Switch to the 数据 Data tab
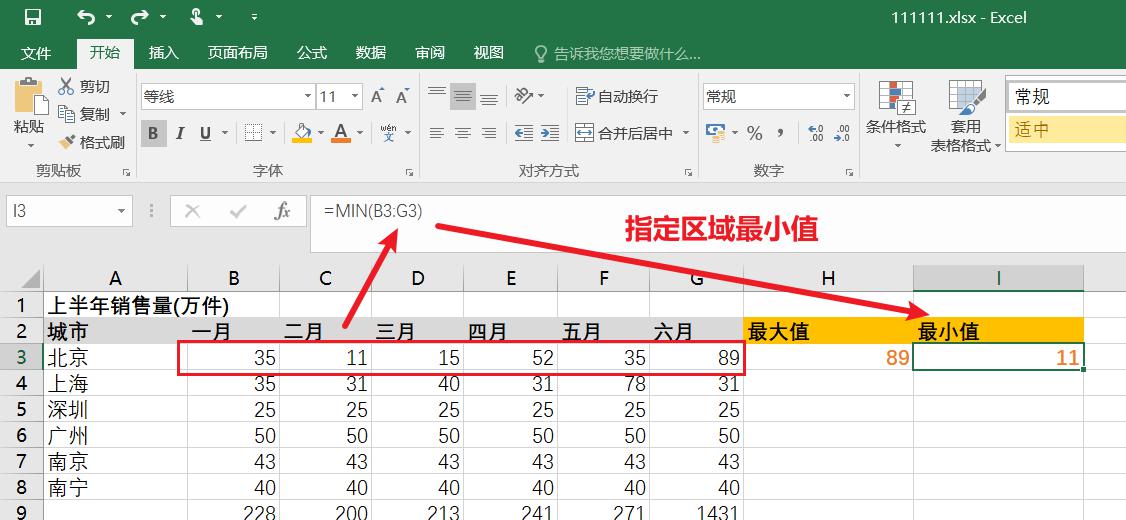Image resolution: width=1126 pixels, height=520 pixels. tap(371, 53)
